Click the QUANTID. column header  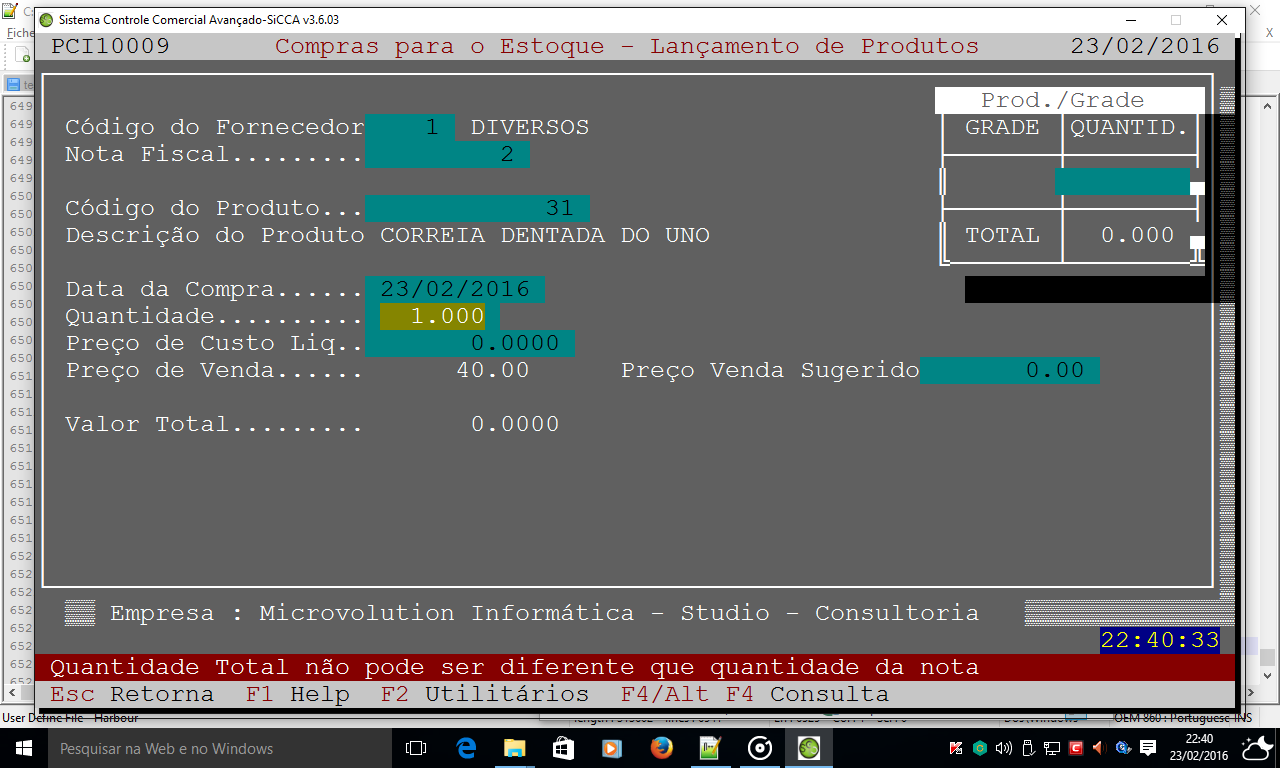[1130, 128]
